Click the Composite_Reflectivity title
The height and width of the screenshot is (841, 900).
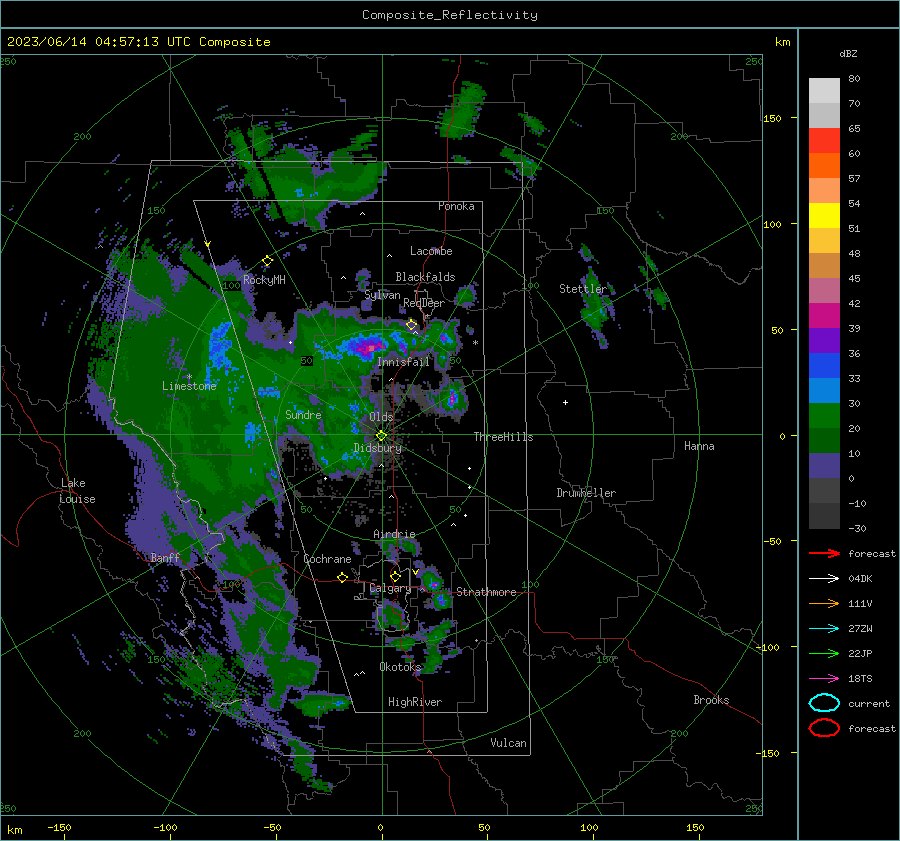(x=450, y=15)
